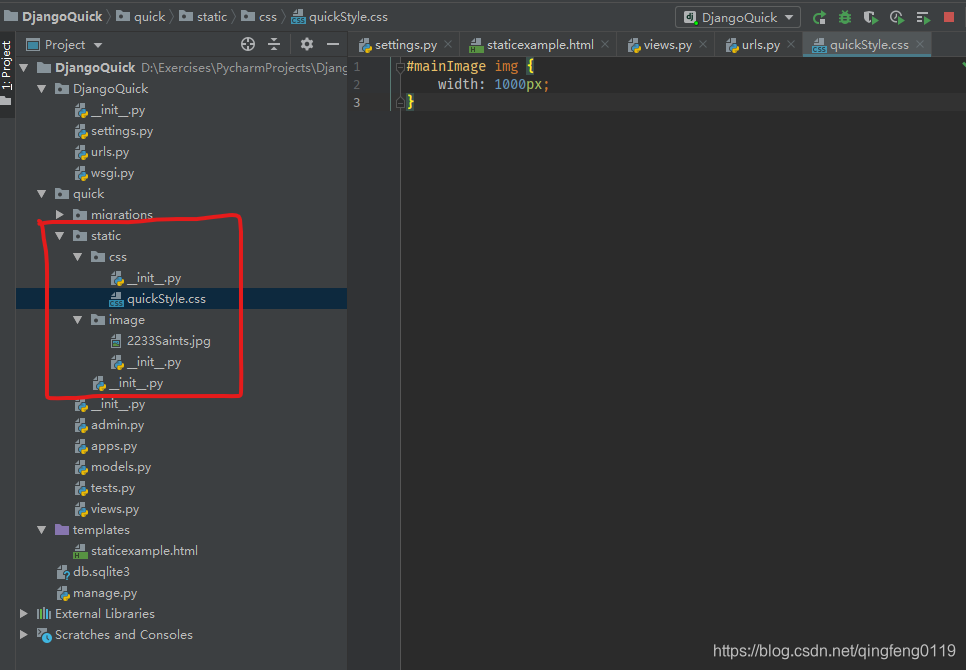Click the DjangoQuick breadcrumb in navigation bar

(53, 17)
